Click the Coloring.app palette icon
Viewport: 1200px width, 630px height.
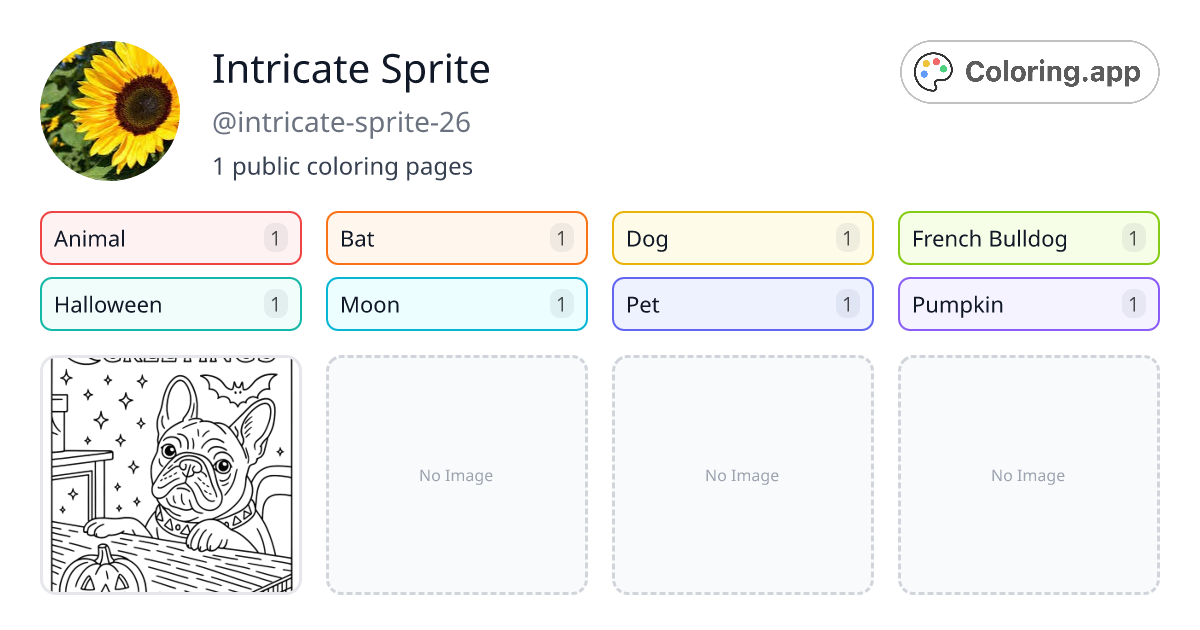click(x=933, y=71)
